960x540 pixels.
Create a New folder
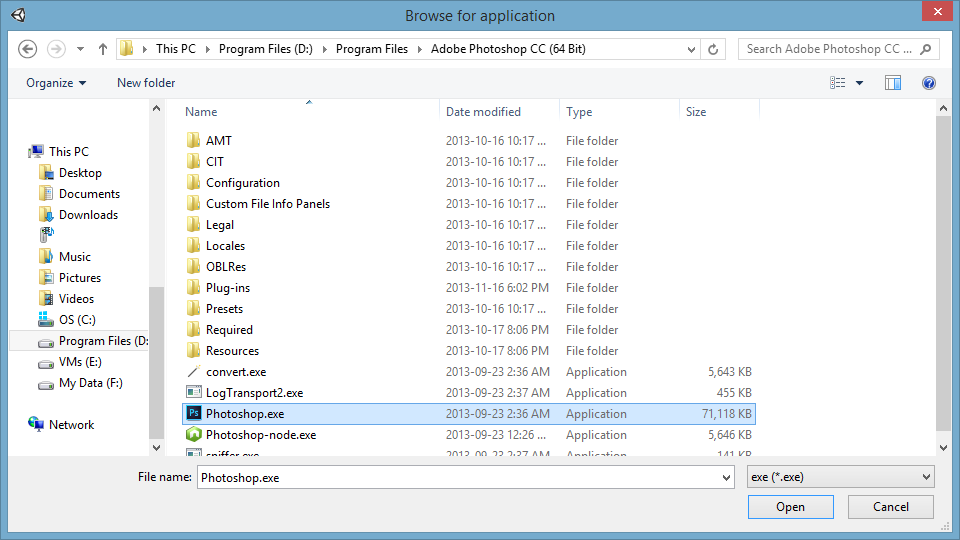146,83
